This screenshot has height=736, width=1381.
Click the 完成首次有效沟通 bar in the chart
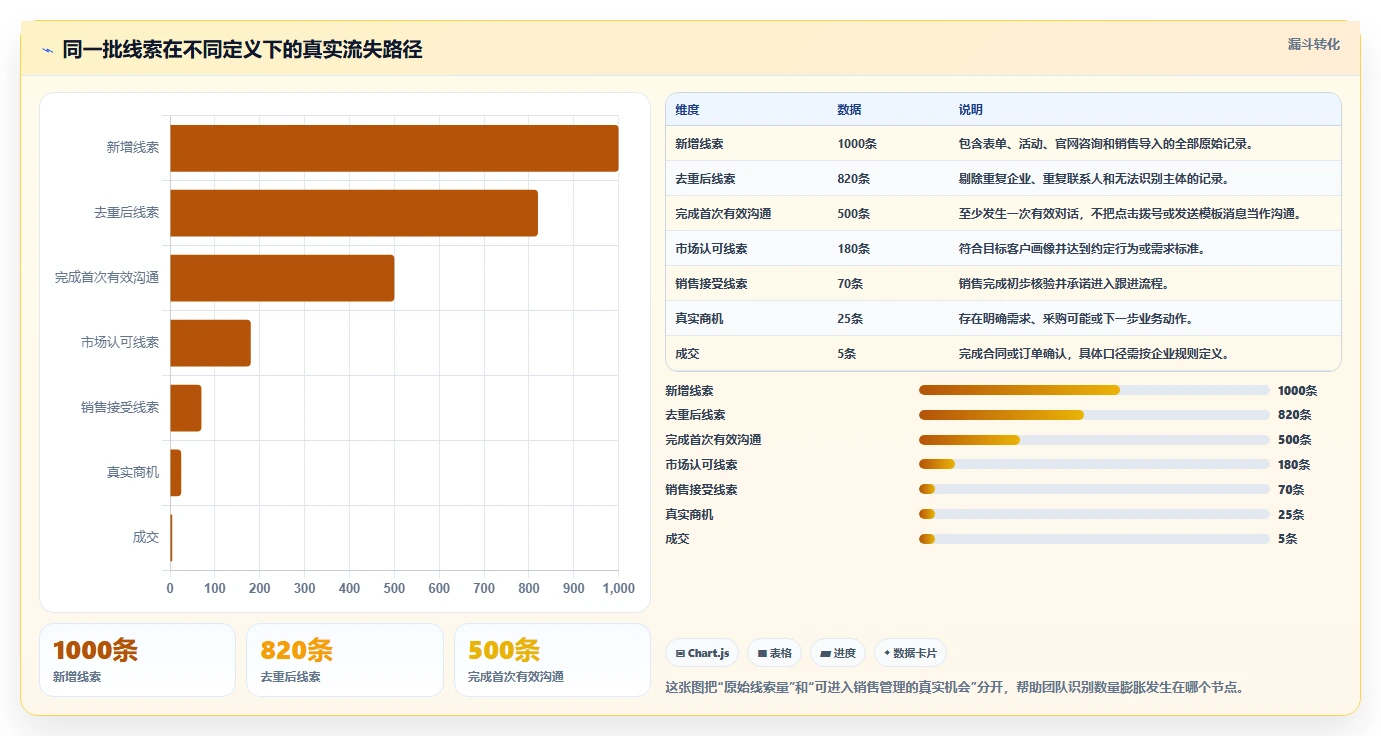[x=282, y=278]
